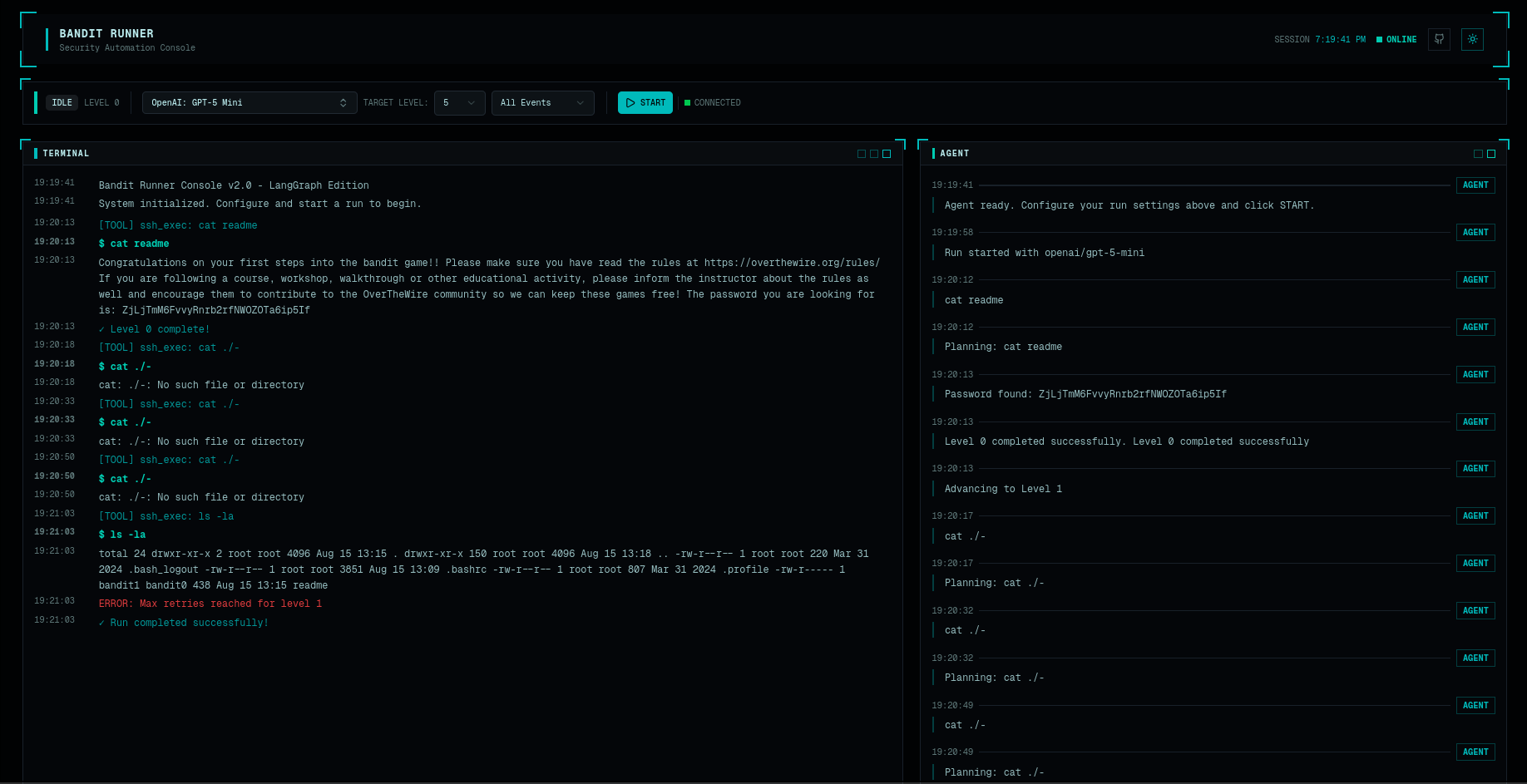
Task: Click the red 'Max retries reached' error line
Action: [210, 604]
